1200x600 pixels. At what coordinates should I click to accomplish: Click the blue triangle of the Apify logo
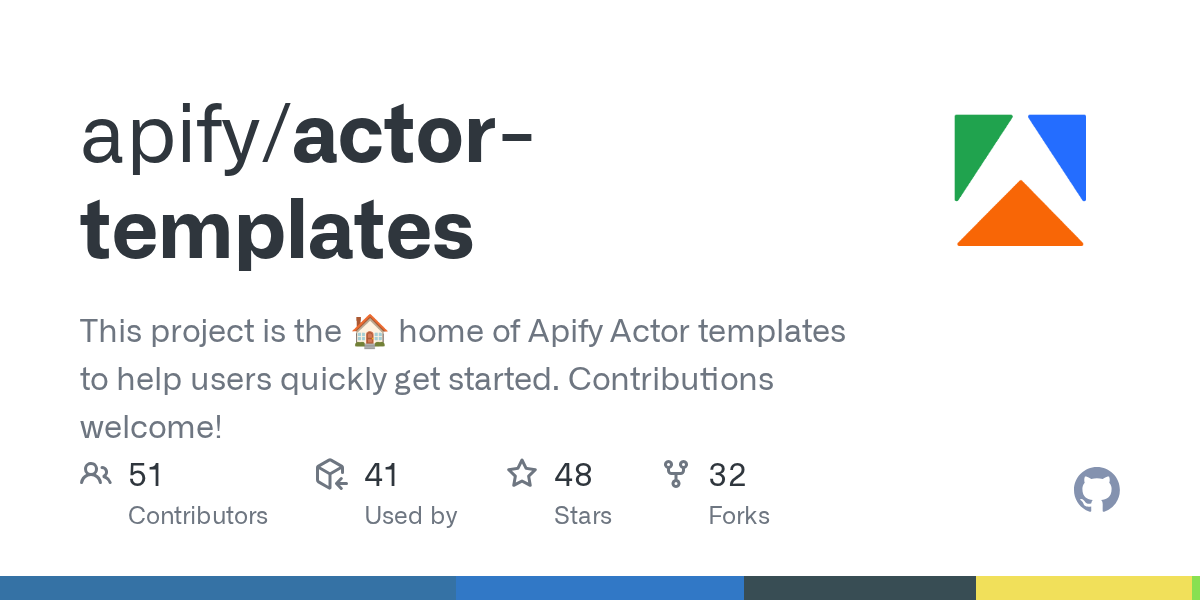[x=1064, y=147]
